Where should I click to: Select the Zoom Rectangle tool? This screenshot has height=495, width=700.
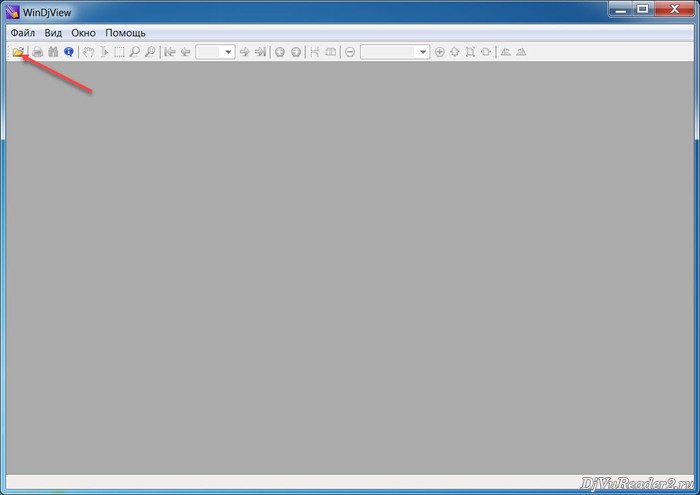pyautogui.click(x=150, y=52)
